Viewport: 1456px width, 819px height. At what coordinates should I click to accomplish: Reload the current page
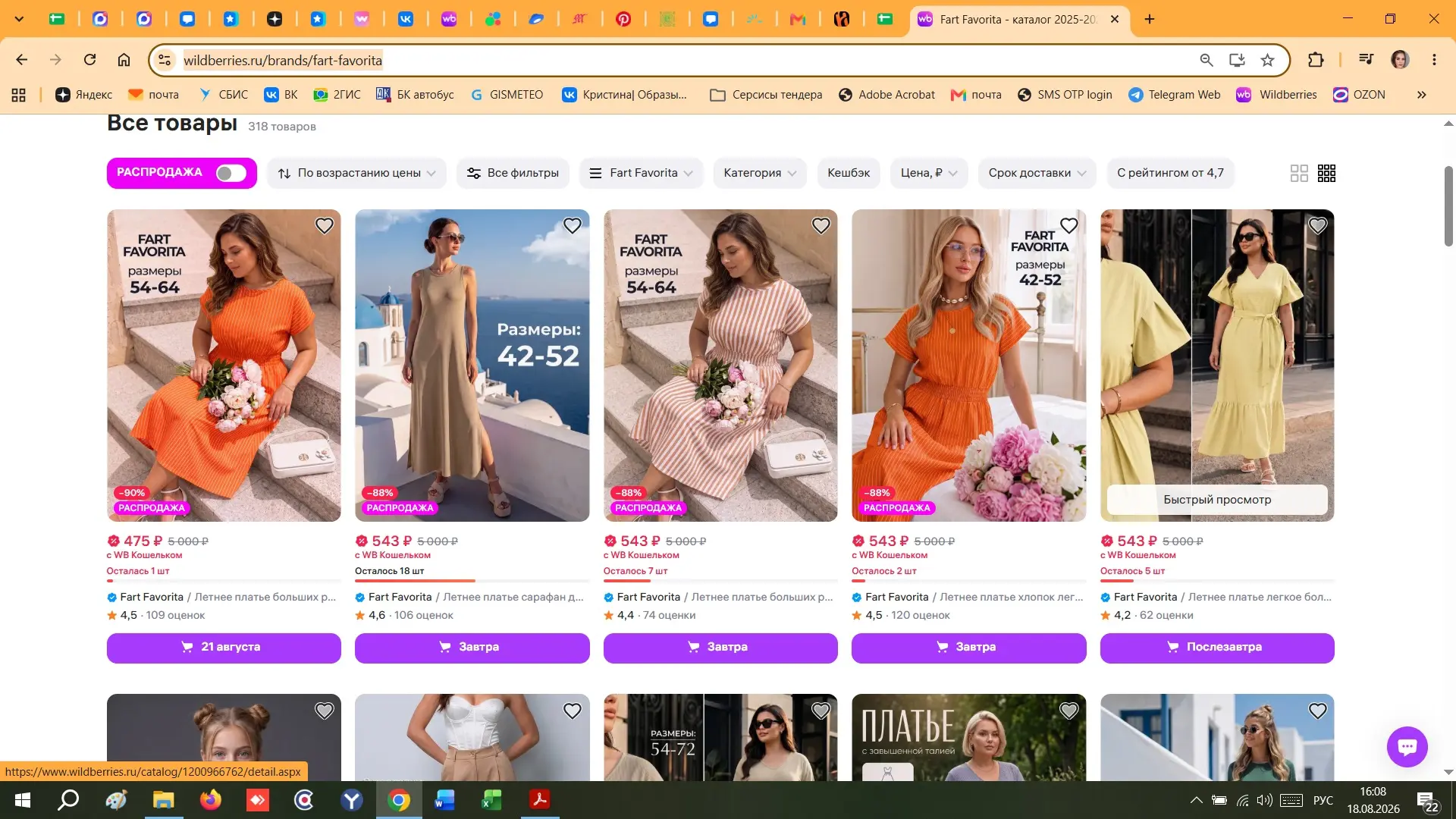point(89,60)
